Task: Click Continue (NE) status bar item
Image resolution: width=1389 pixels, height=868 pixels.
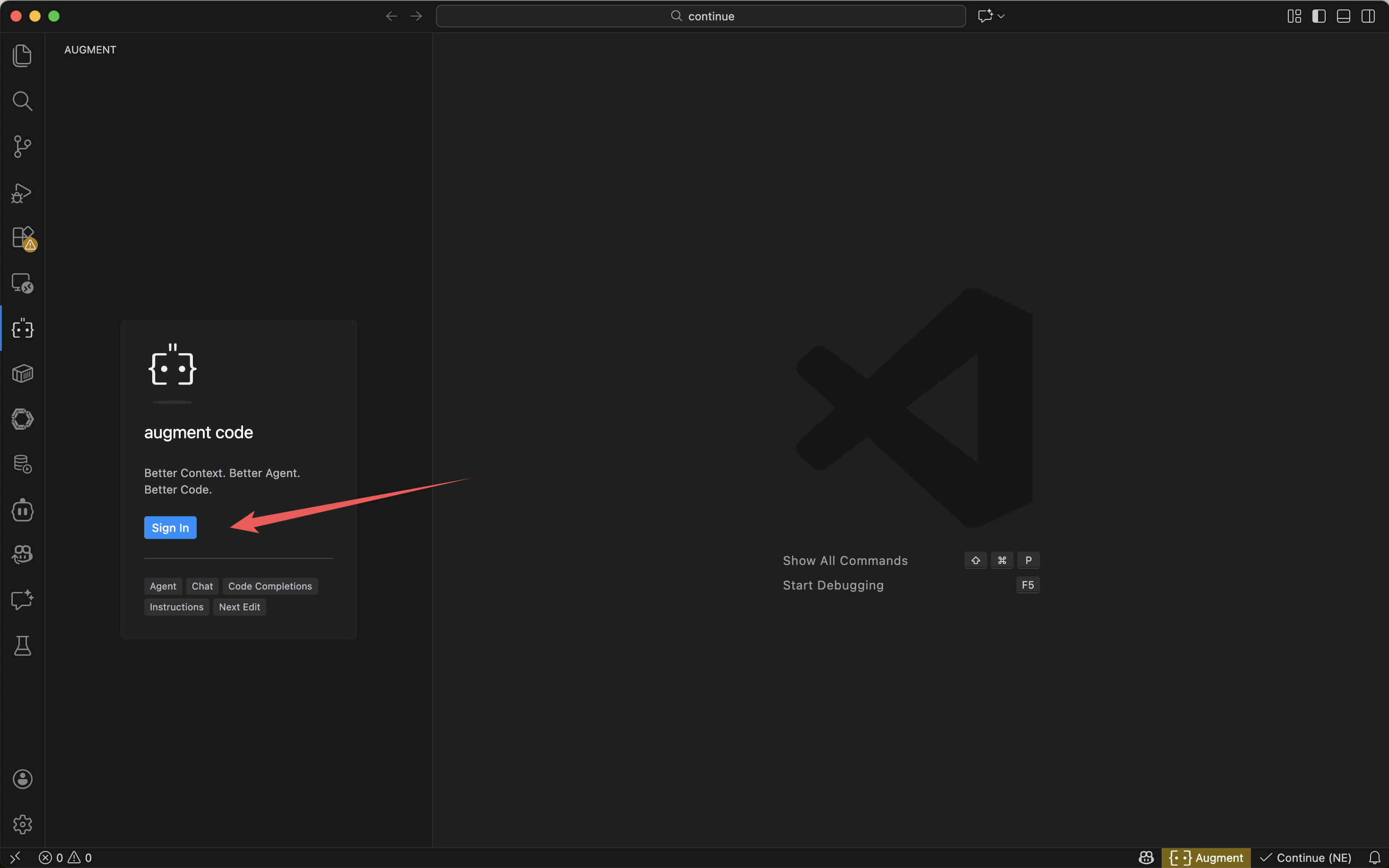Action: 1306,858
